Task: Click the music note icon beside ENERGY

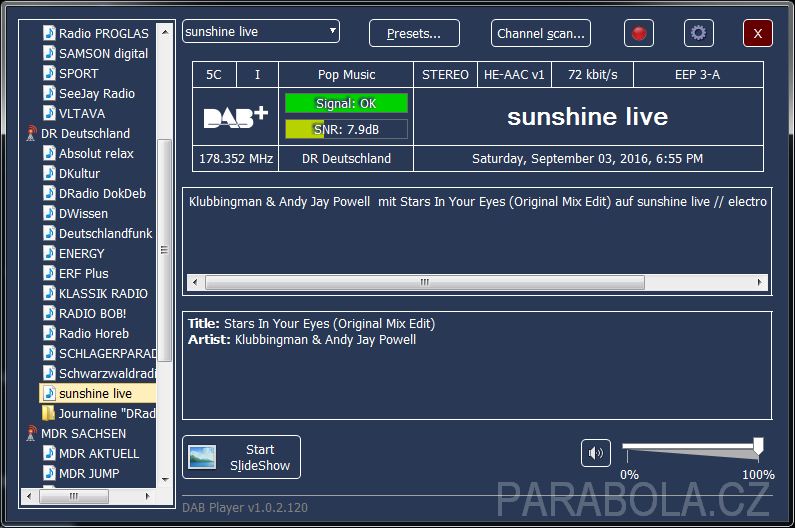Action: [x=49, y=253]
